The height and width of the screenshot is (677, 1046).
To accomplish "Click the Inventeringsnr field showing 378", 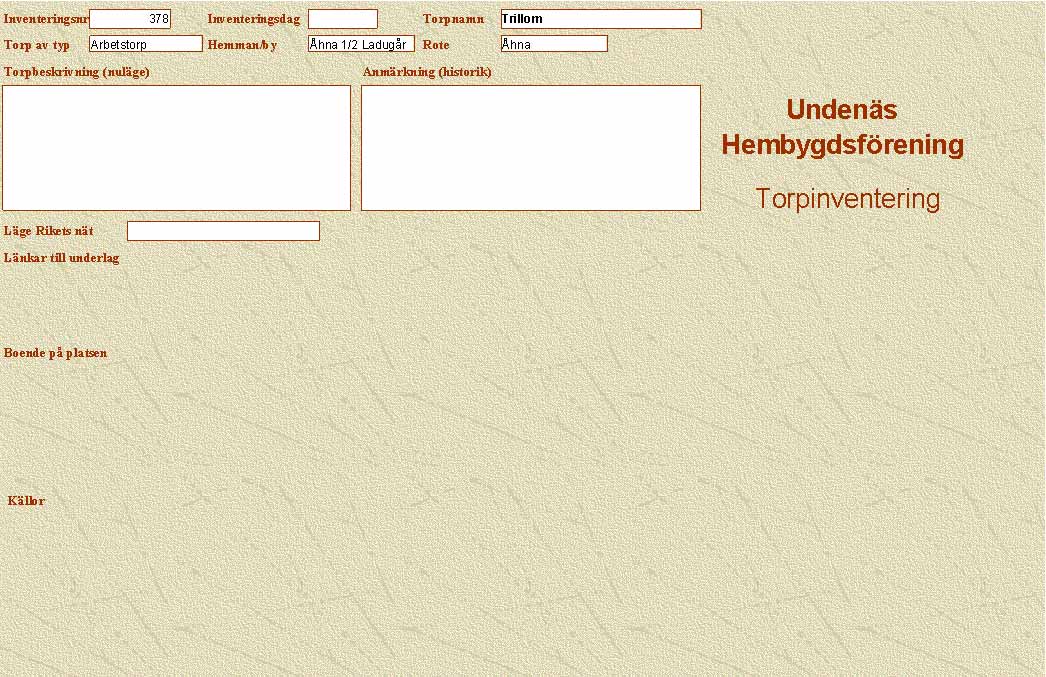I will (130, 19).
